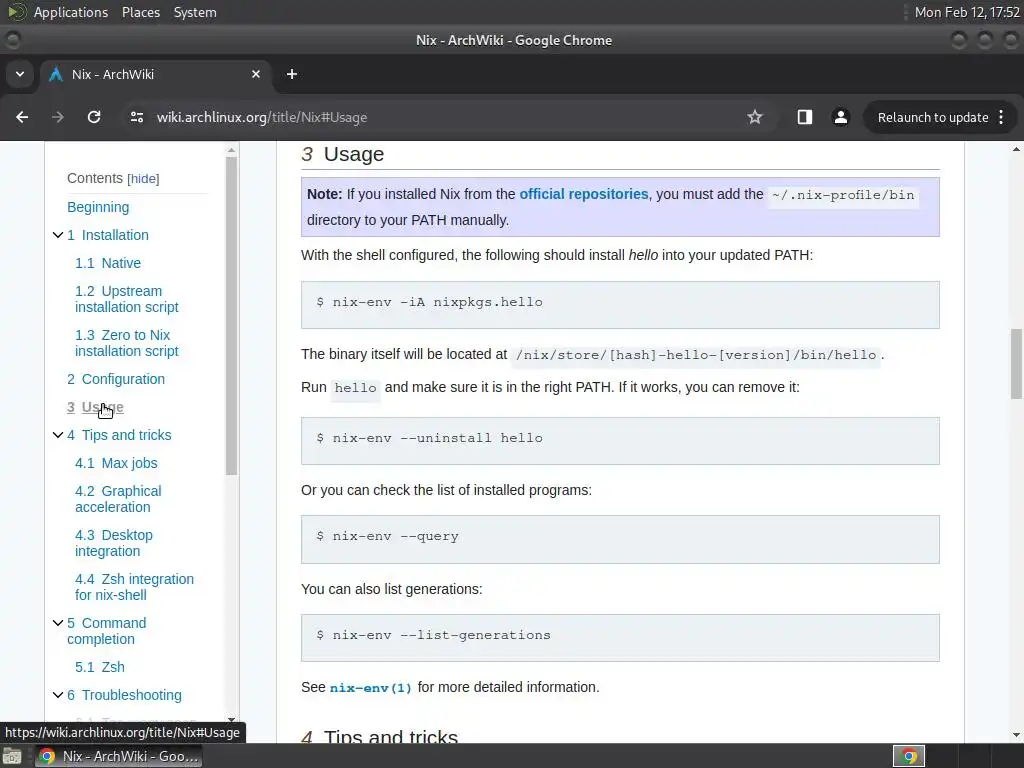Image resolution: width=1024 pixels, height=768 pixels.
Task: Open 1.3 Zero to Nix installation script
Action: tap(127, 343)
